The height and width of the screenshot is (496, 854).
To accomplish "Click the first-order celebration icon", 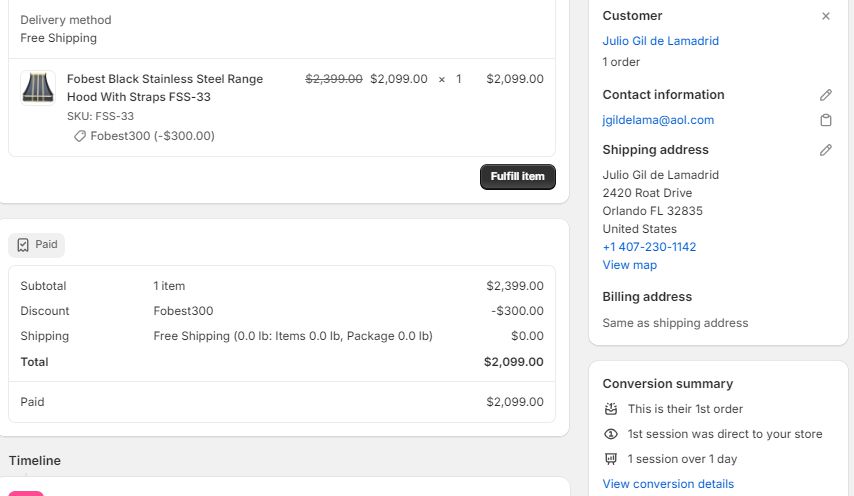I will tap(611, 409).
